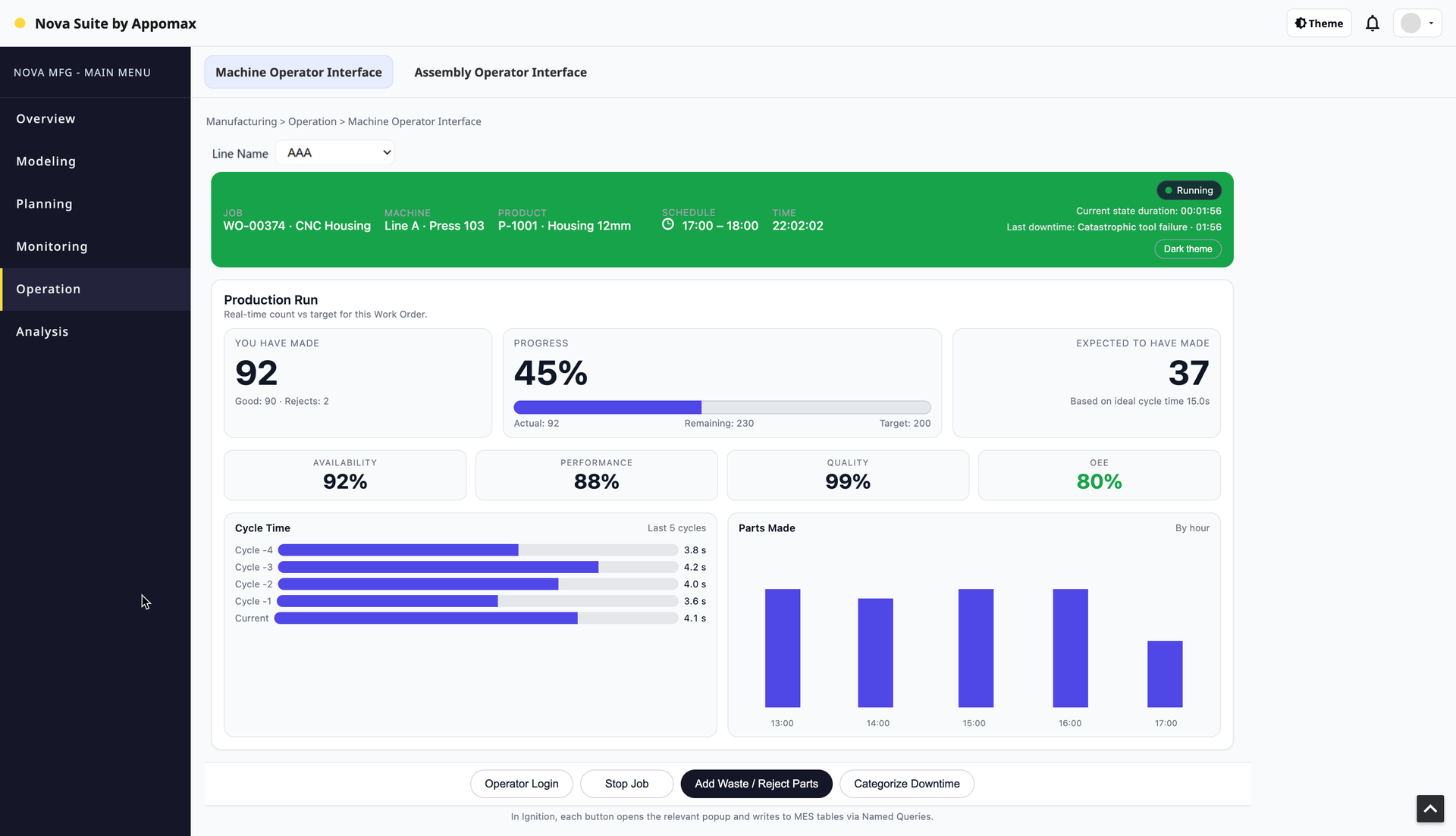Click the yellow dot logo icon
This screenshot has height=836, width=1456.
point(20,23)
